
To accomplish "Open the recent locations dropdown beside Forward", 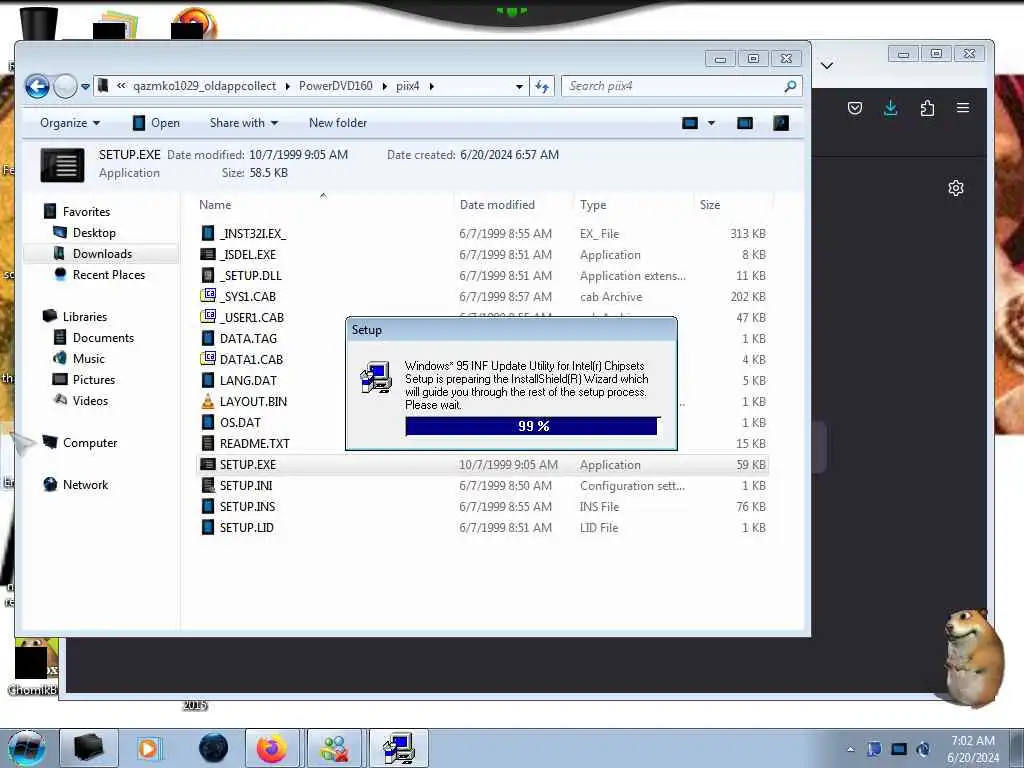I will tap(85, 86).
